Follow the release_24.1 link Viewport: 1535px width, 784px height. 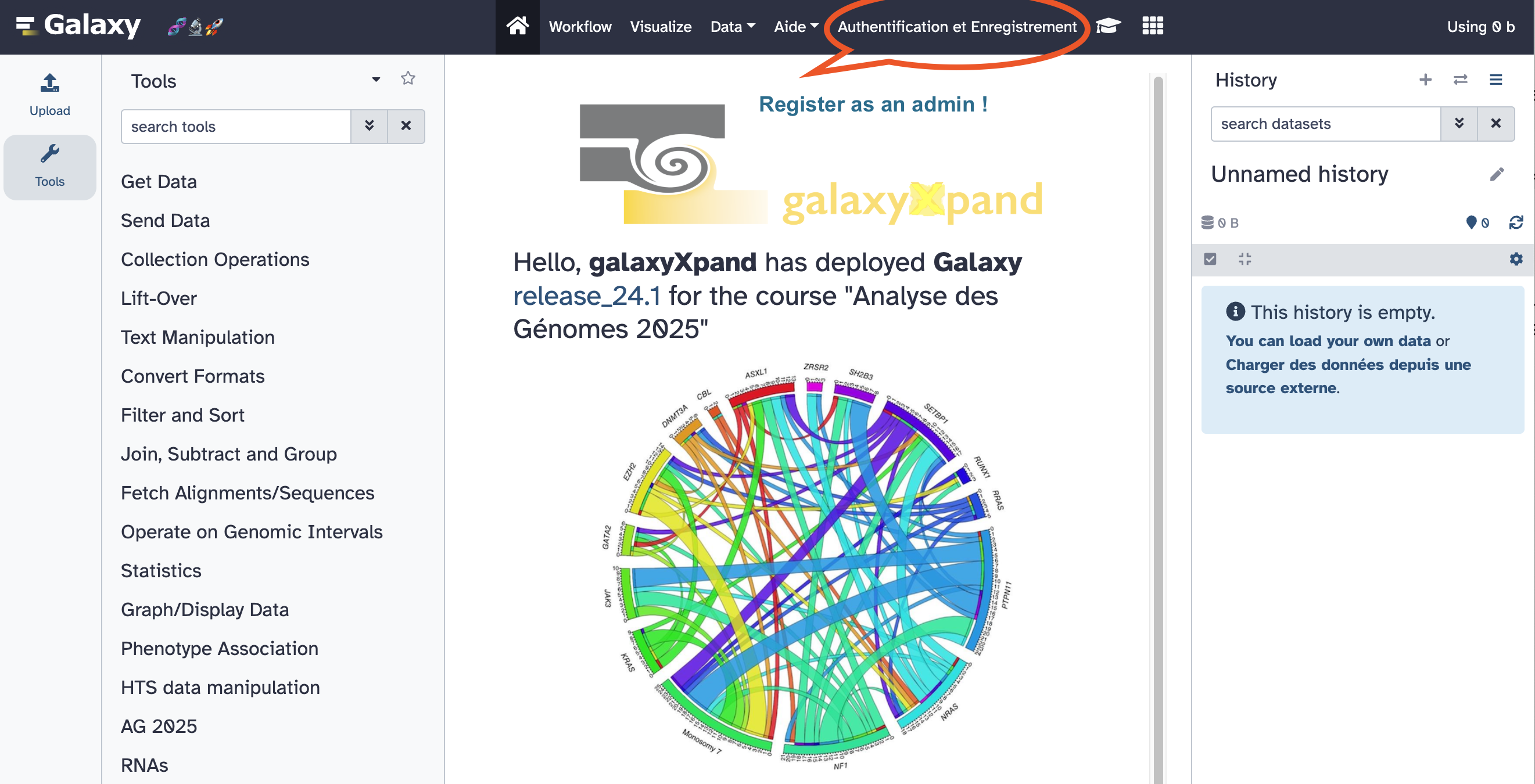tap(586, 296)
